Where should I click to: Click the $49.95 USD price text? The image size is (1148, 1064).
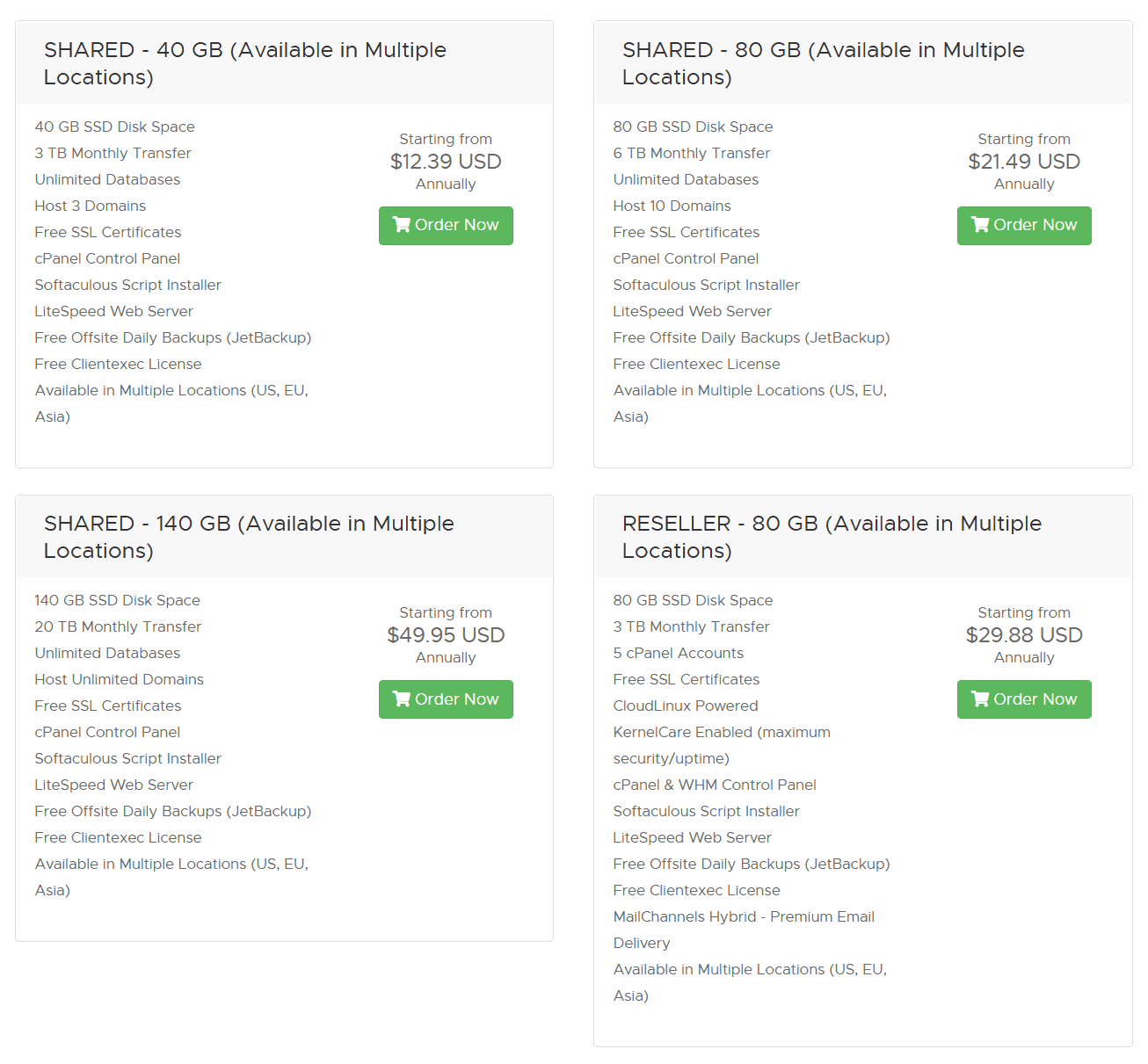pyautogui.click(x=446, y=635)
